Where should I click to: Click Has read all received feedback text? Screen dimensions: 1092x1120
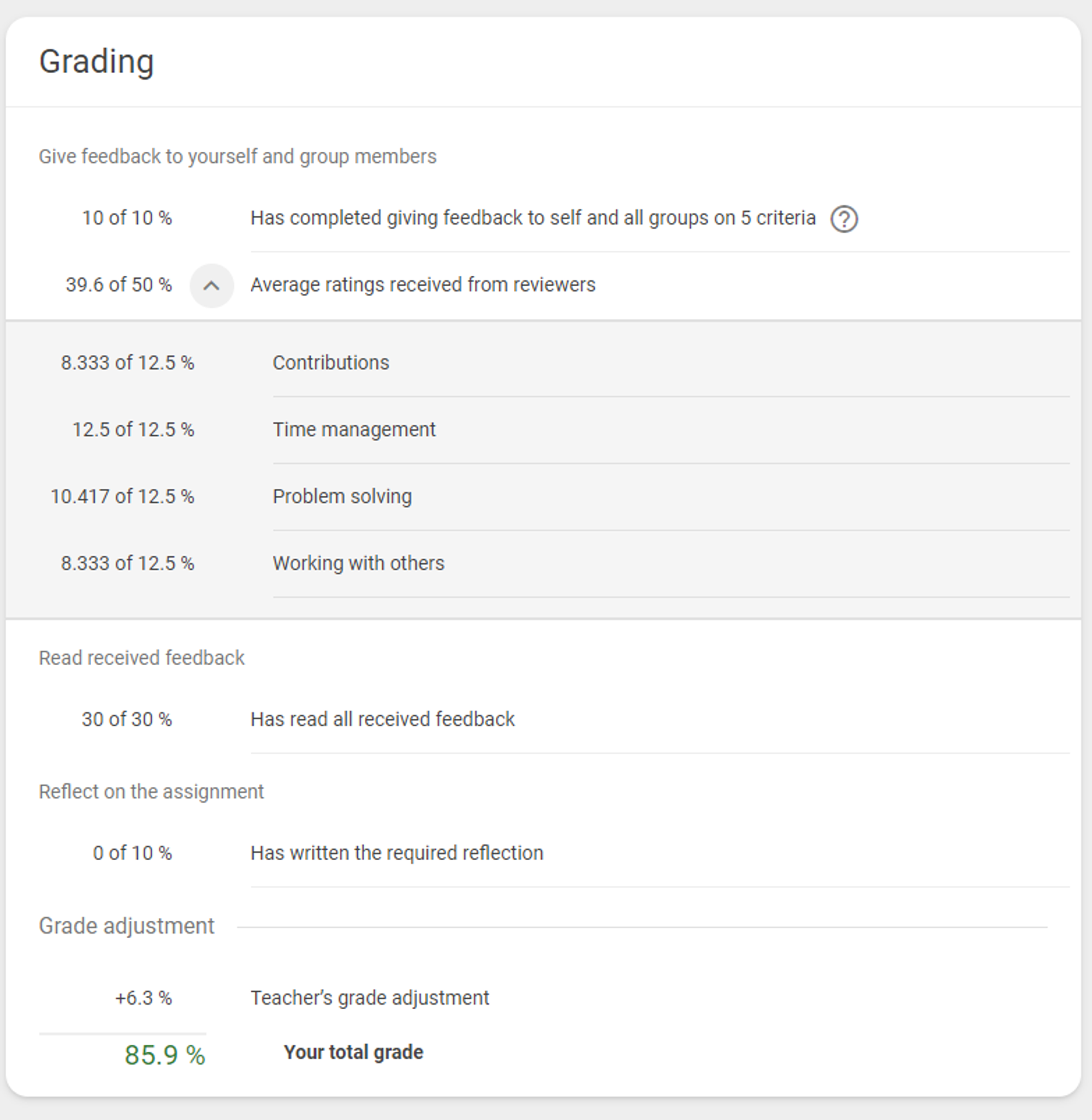point(383,719)
